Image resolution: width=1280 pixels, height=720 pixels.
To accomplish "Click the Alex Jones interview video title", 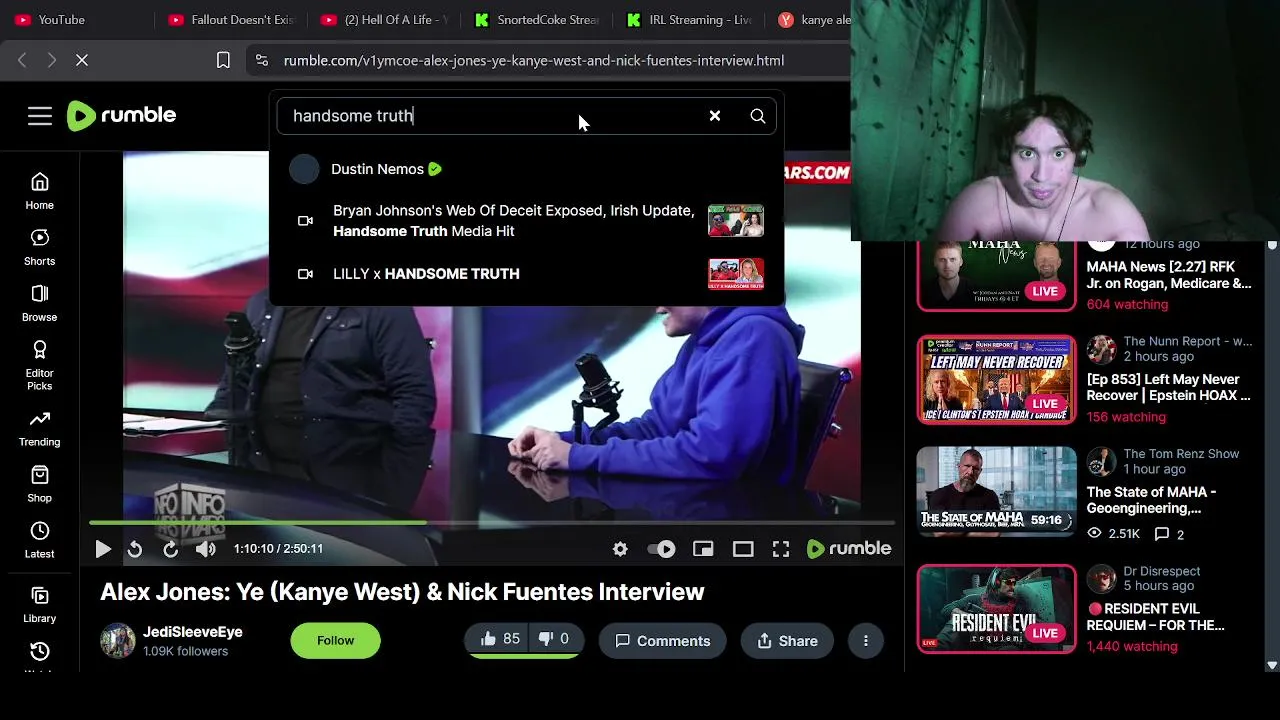I will coord(402,592).
